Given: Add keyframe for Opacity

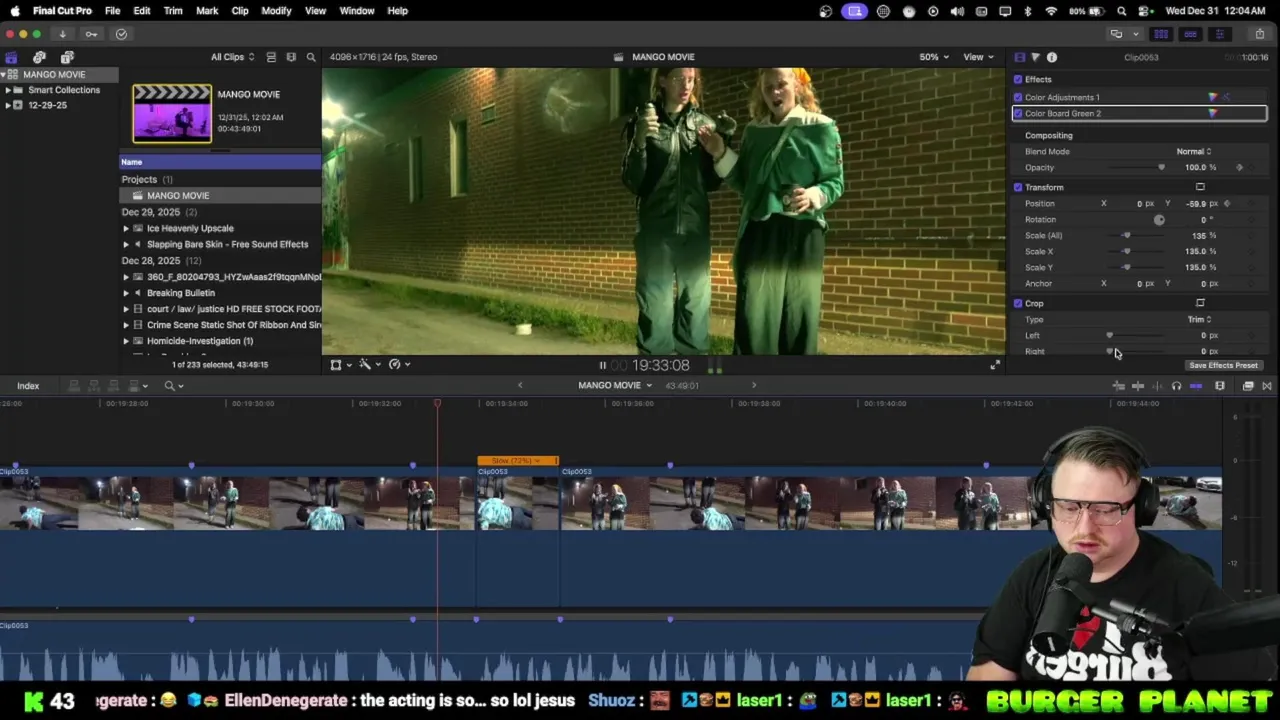Looking at the screenshot, I should coord(1240,167).
